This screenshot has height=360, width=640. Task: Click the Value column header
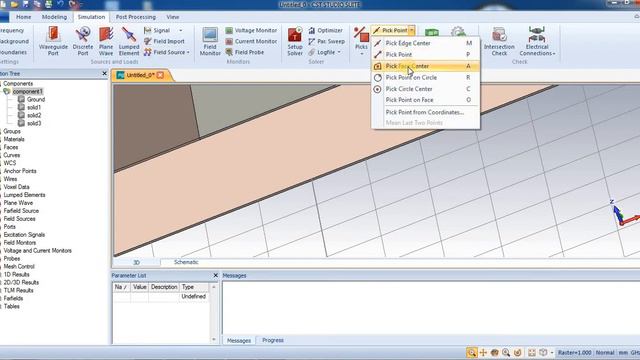pyautogui.click(x=140, y=287)
